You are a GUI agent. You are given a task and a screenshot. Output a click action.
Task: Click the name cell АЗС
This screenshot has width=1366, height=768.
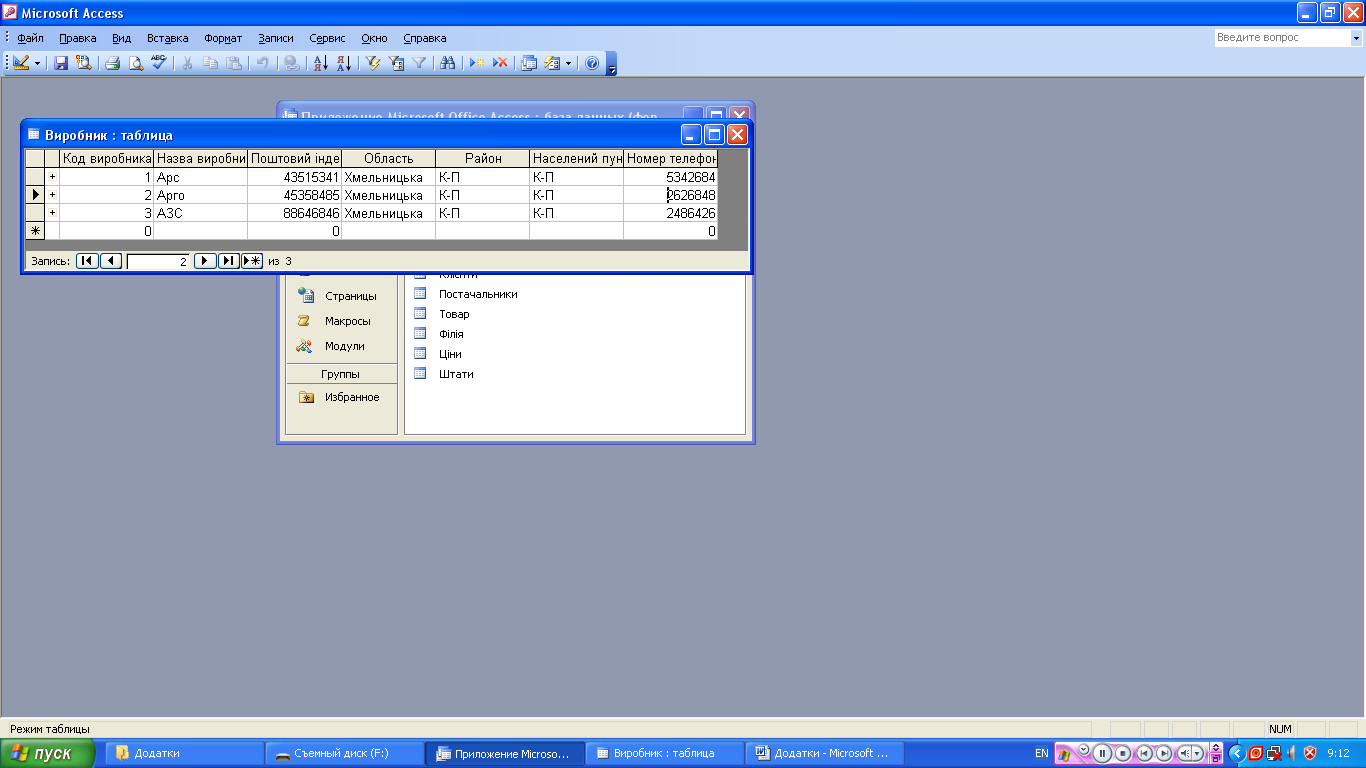pyautogui.click(x=200, y=213)
